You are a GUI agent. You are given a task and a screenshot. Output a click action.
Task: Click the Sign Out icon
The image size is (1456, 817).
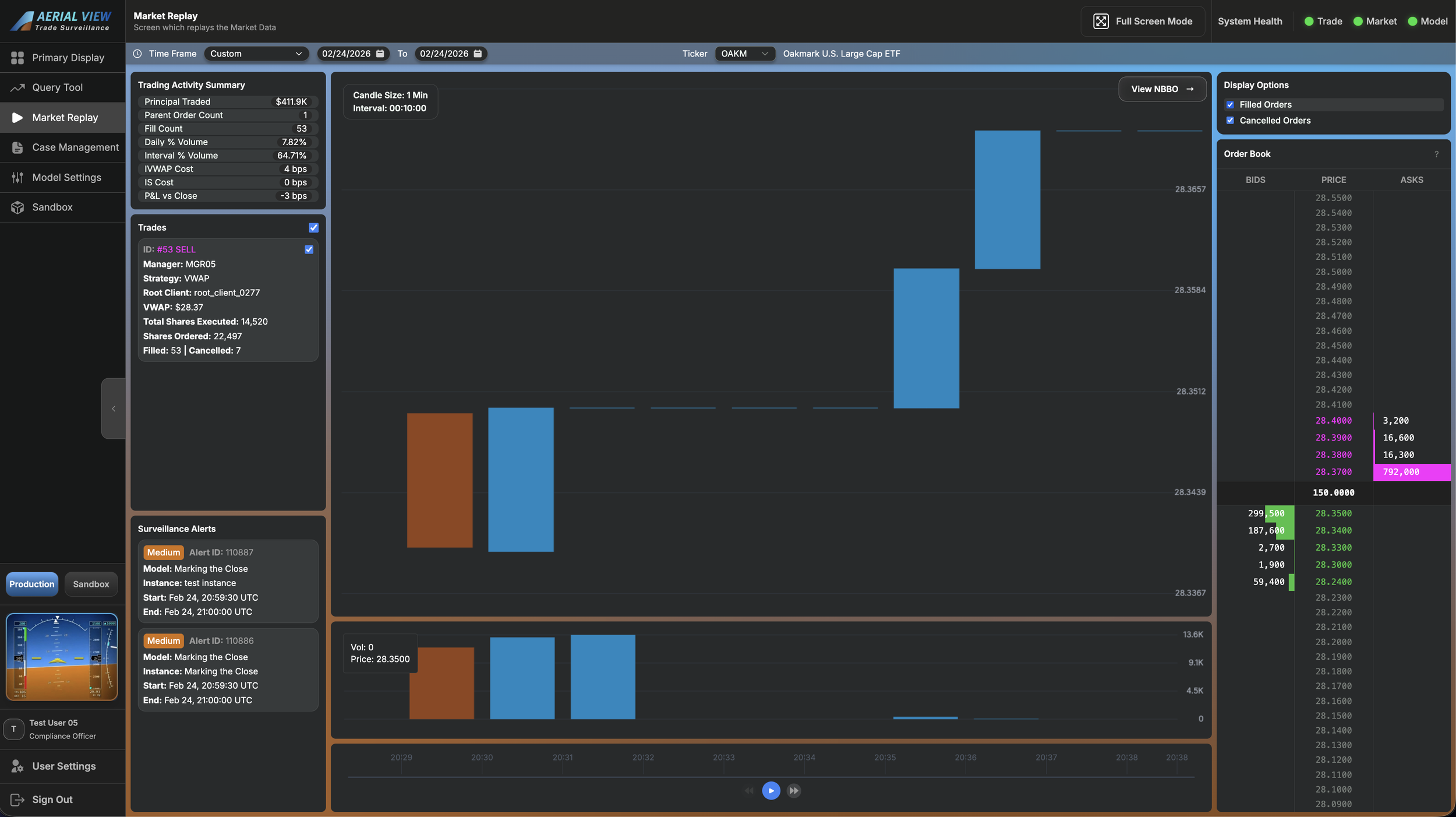click(x=17, y=800)
